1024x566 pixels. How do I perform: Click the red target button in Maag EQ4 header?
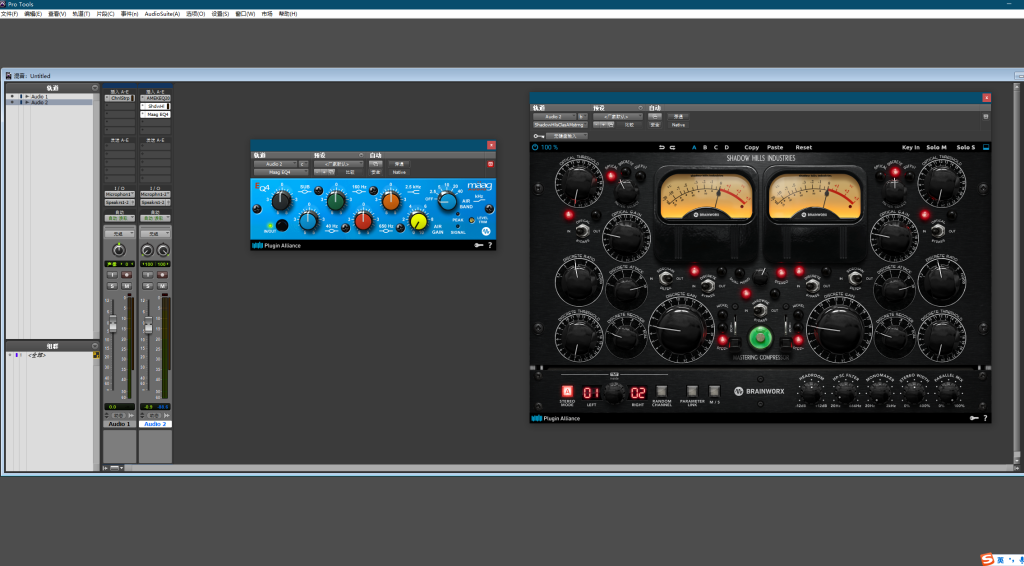[490, 164]
